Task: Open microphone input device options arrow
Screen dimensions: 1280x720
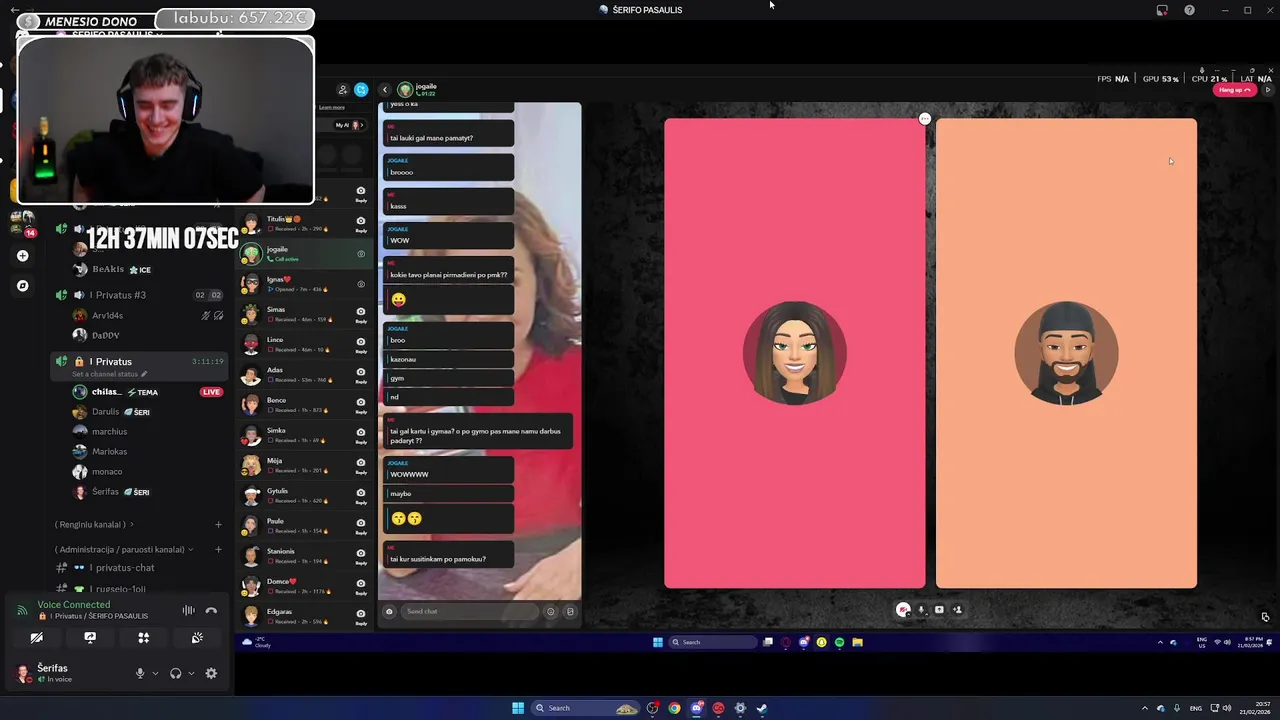Action: click(155, 673)
